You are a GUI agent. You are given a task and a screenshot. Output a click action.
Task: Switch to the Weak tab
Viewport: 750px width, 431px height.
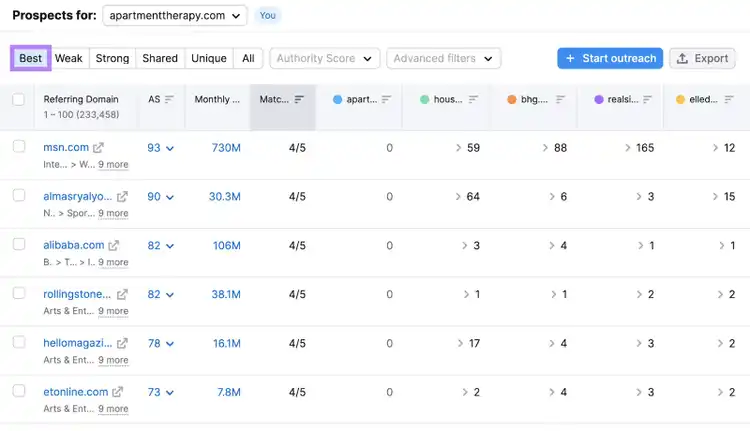tap(68, 58)
